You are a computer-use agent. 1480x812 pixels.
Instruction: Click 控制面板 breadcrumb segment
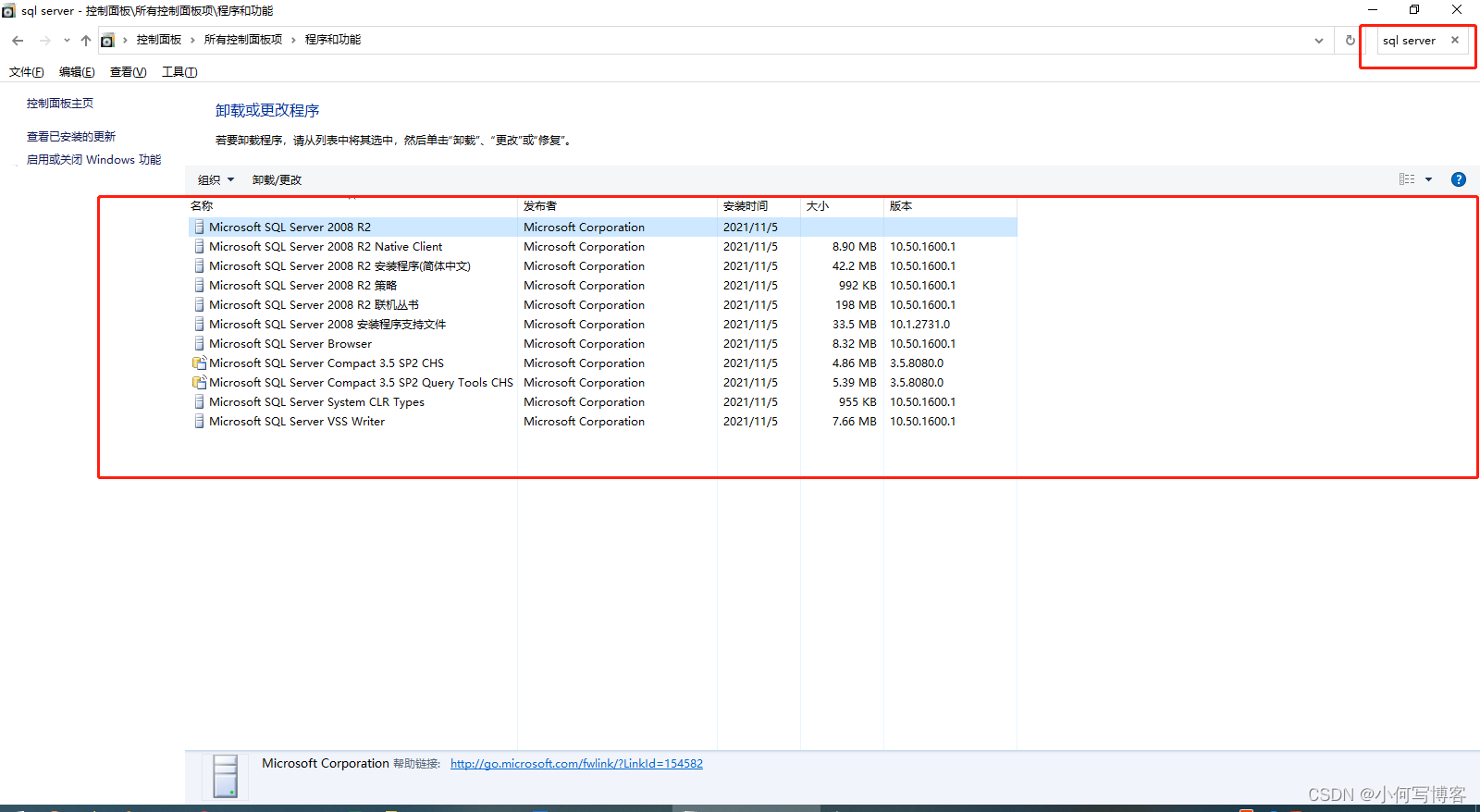[x=159, y=40]
